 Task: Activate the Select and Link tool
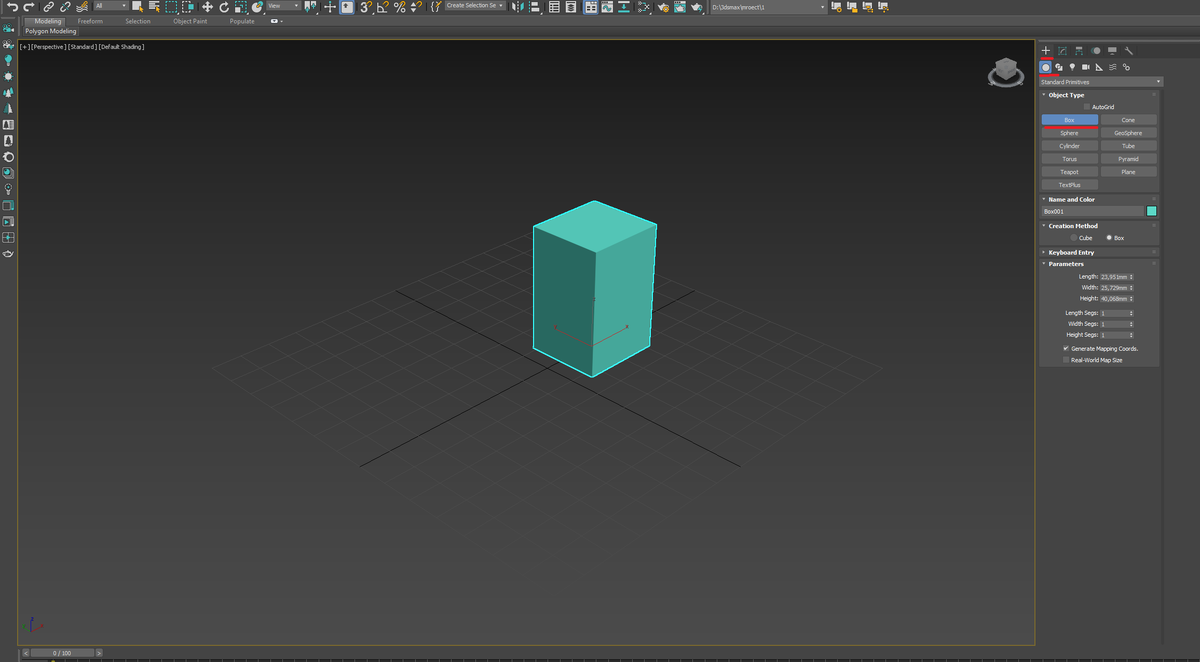[x=48, y=6]
